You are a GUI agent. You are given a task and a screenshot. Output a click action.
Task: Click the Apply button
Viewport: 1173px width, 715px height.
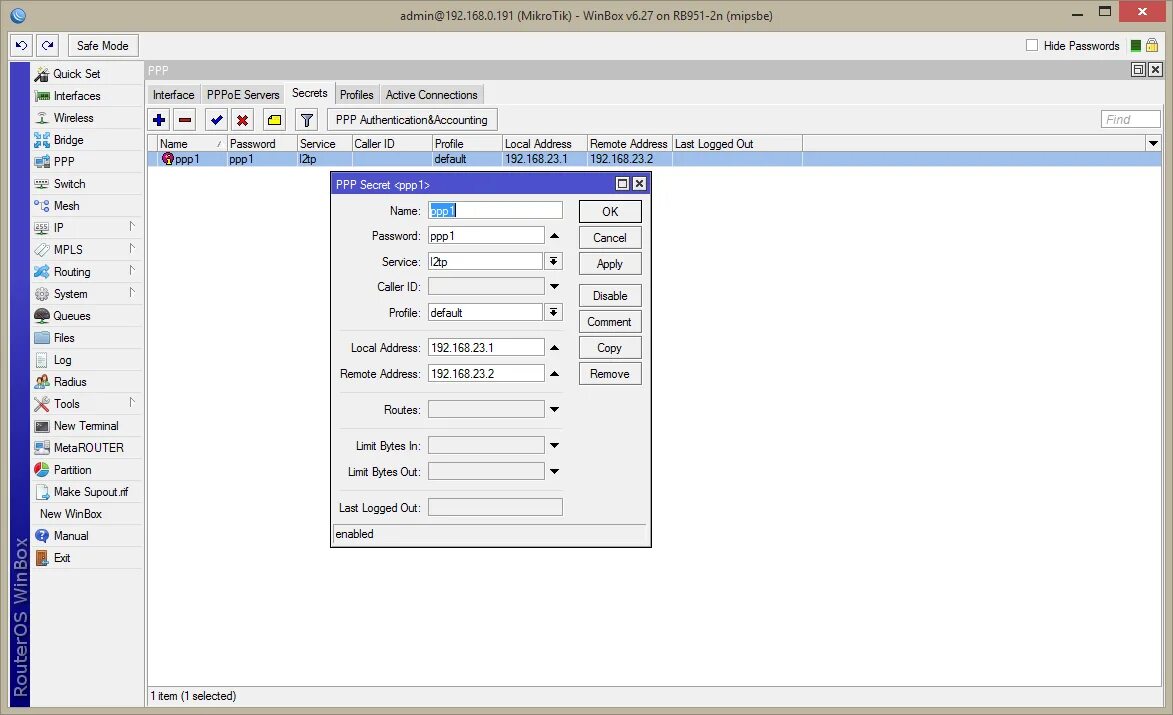coord(610,264)
